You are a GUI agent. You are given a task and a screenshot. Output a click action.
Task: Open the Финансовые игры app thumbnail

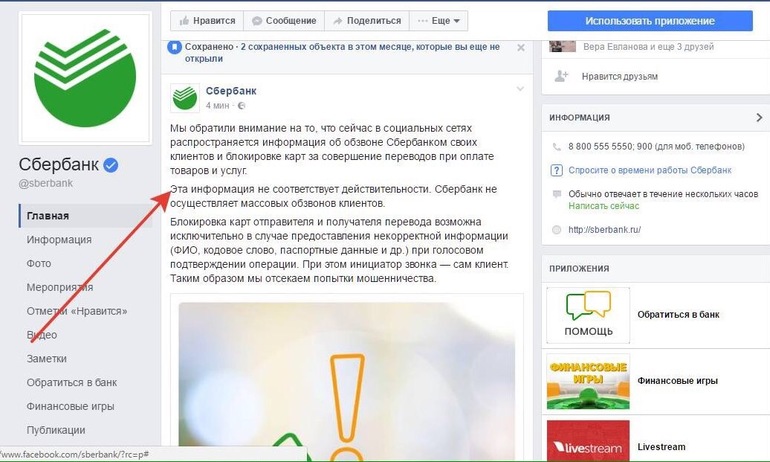pos(588,381)
